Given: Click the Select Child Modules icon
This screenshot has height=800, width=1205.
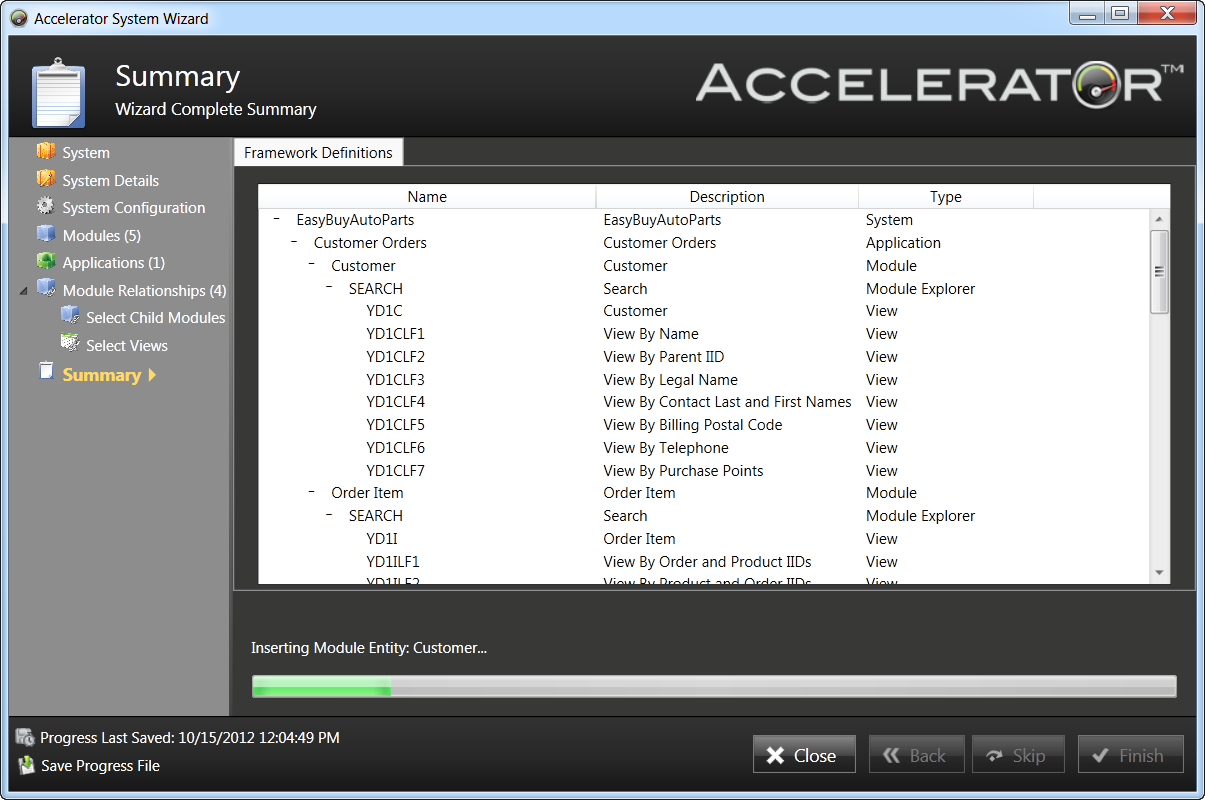Looking at the screenshot, I should coord(70,316).
